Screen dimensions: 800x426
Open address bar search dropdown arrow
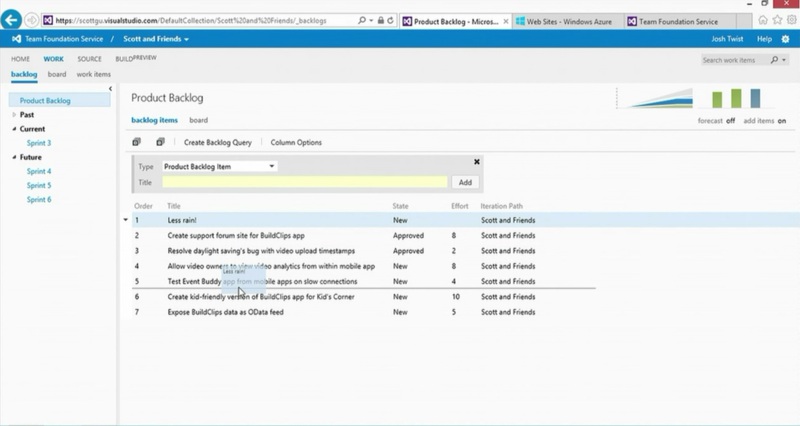tap(371, 20)
